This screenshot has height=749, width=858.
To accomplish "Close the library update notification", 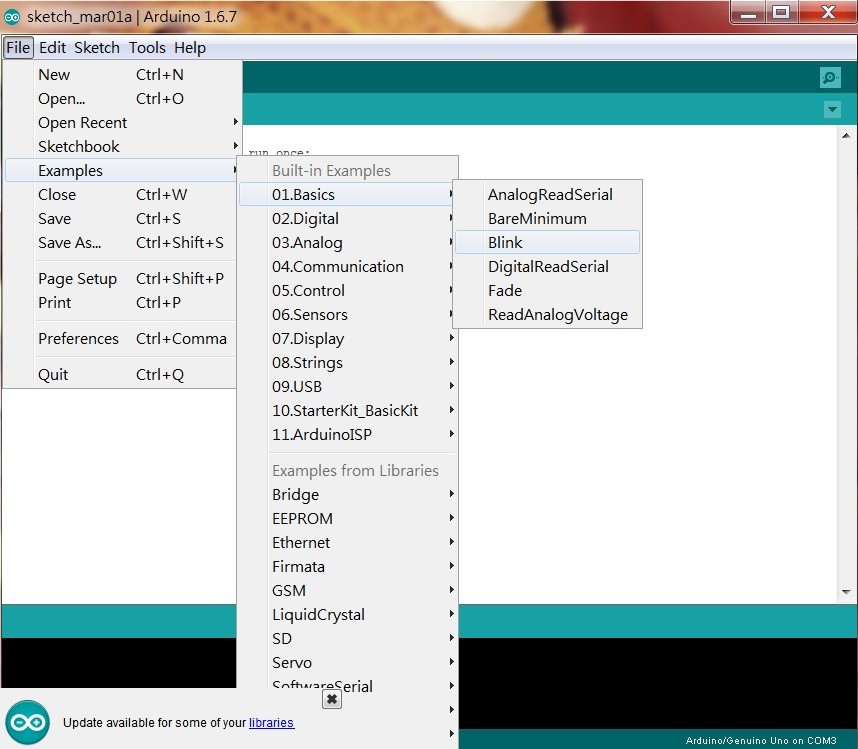I will [x=332, y=699].
